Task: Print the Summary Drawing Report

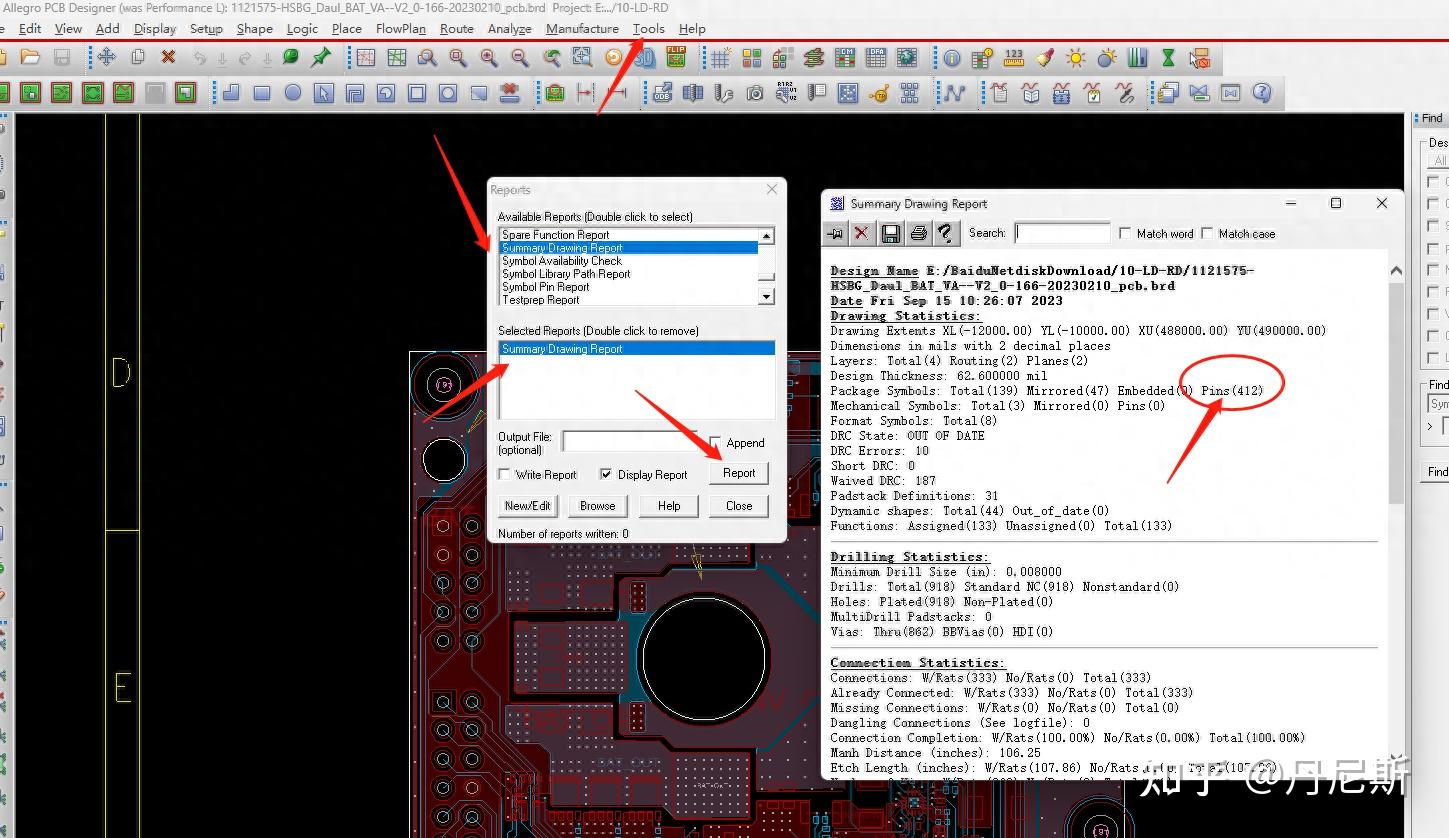Action: click(x=918, y=233)
